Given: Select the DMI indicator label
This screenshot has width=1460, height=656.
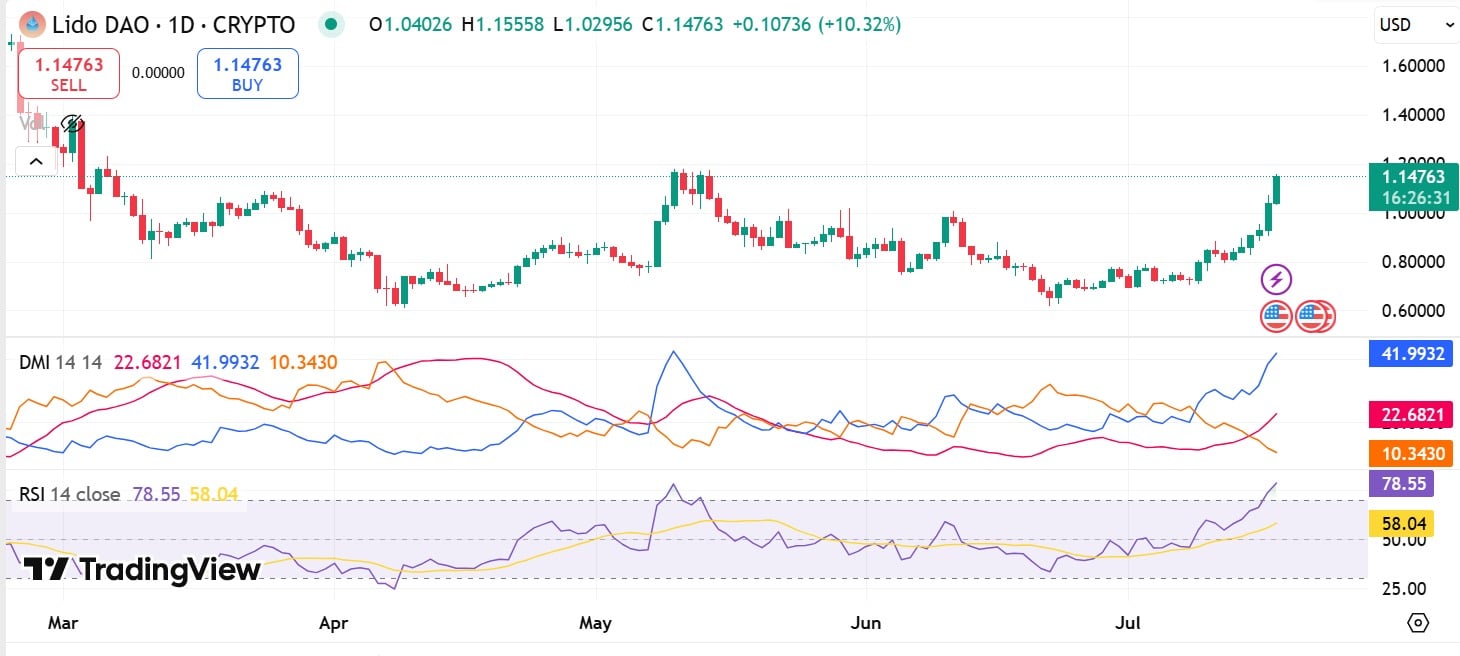Looking at the screenshot, I should (x=37, y=363).
